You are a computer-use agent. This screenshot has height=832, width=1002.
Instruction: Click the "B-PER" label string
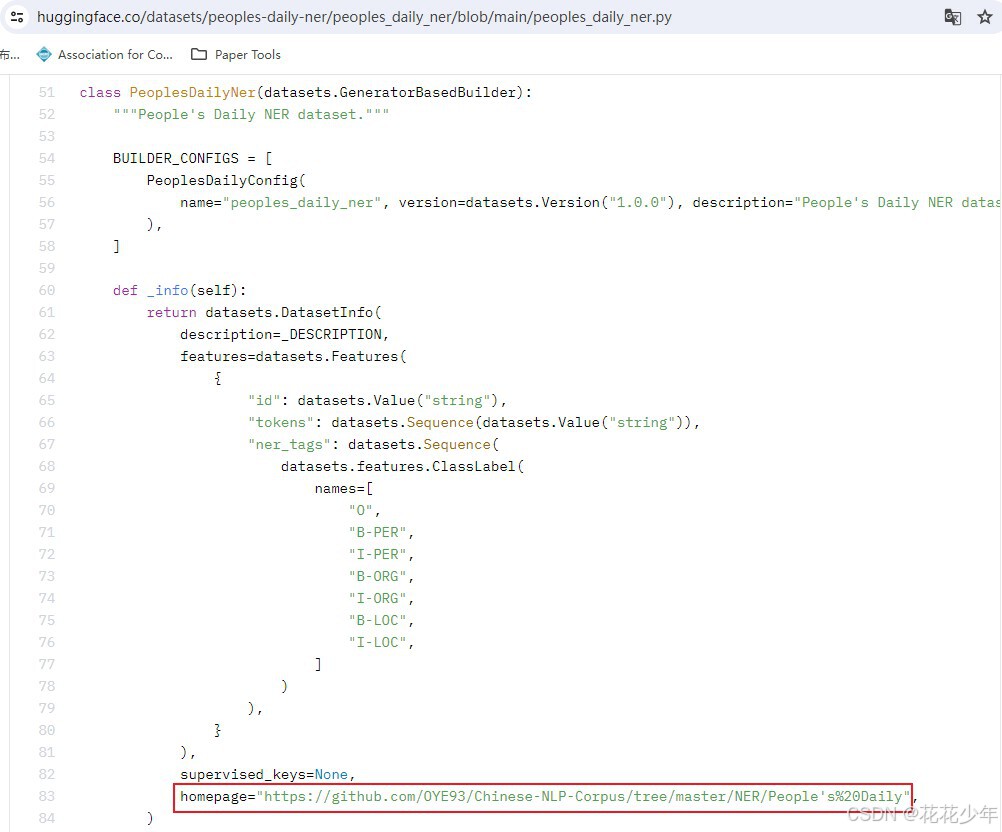pos(380,532)
